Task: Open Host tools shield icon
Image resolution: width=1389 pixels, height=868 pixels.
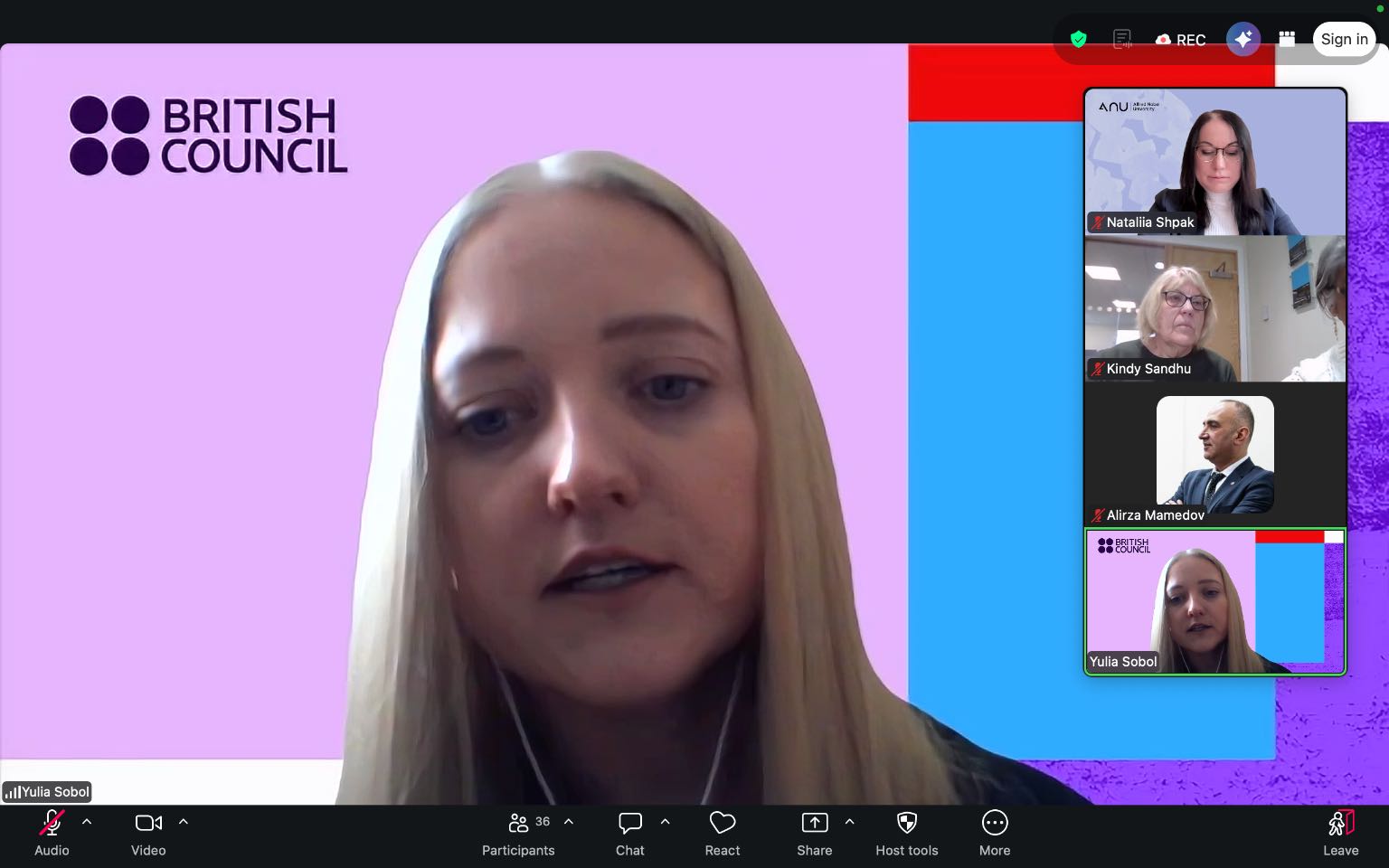Action: pyautogui.click(x=906, y=832)
